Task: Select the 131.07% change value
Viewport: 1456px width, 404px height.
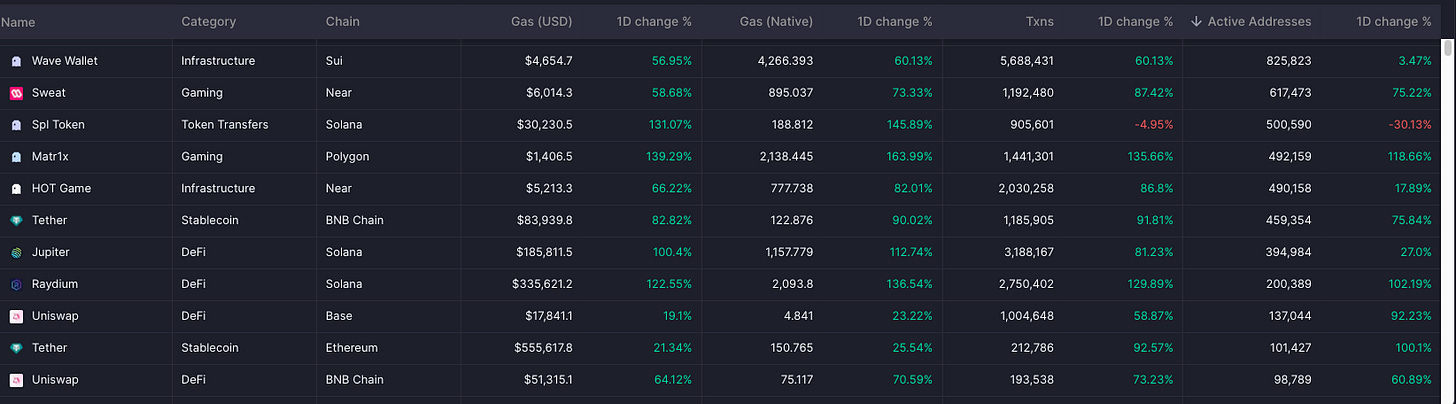Action: pyautogui.click(x=670, y=125)
